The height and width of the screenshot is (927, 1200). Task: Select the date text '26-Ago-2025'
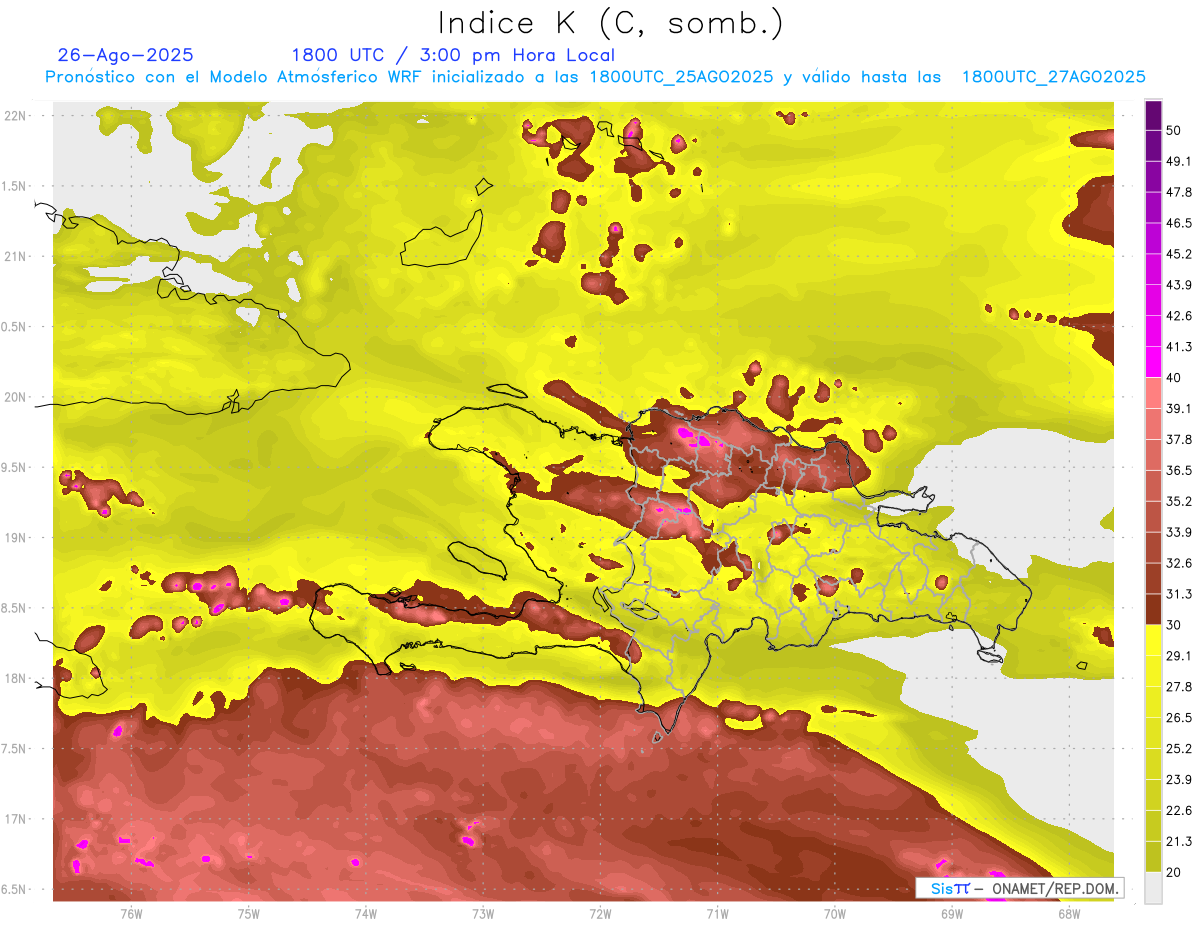point(126,55)
